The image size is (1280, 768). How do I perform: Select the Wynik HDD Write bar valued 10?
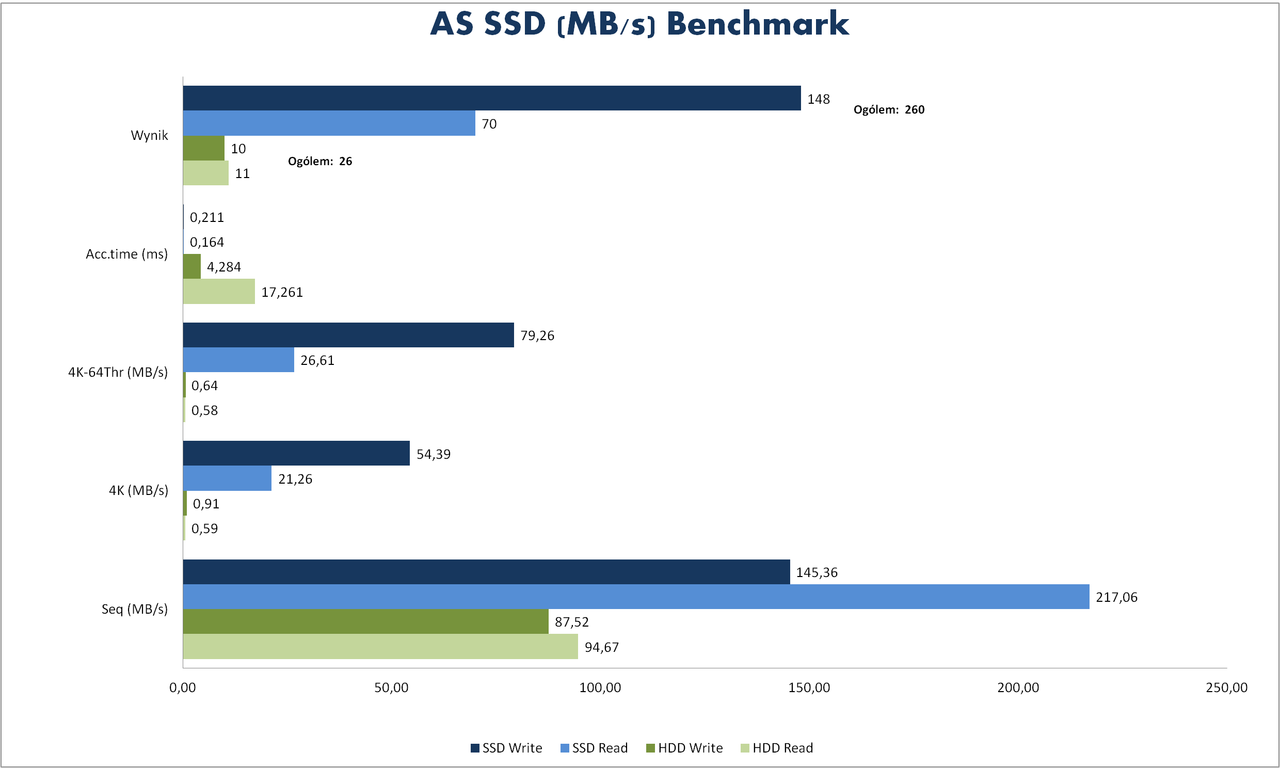click(204, 148)
